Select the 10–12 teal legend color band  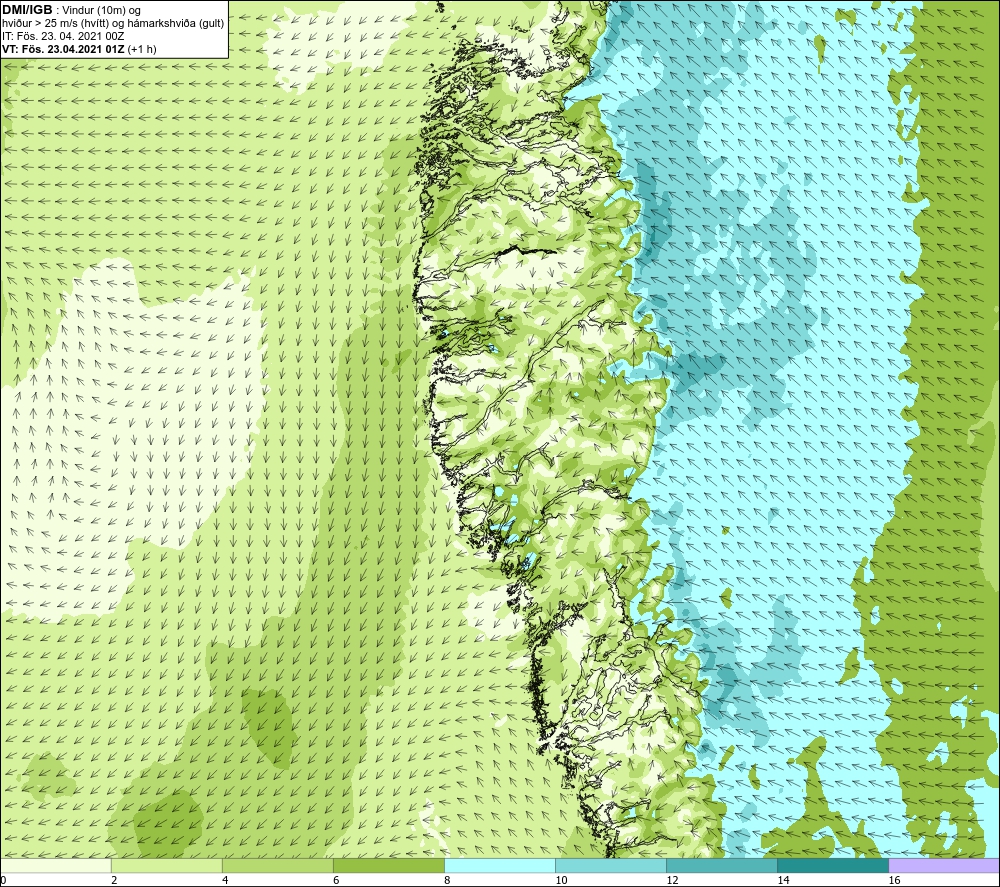pos(611,866)
